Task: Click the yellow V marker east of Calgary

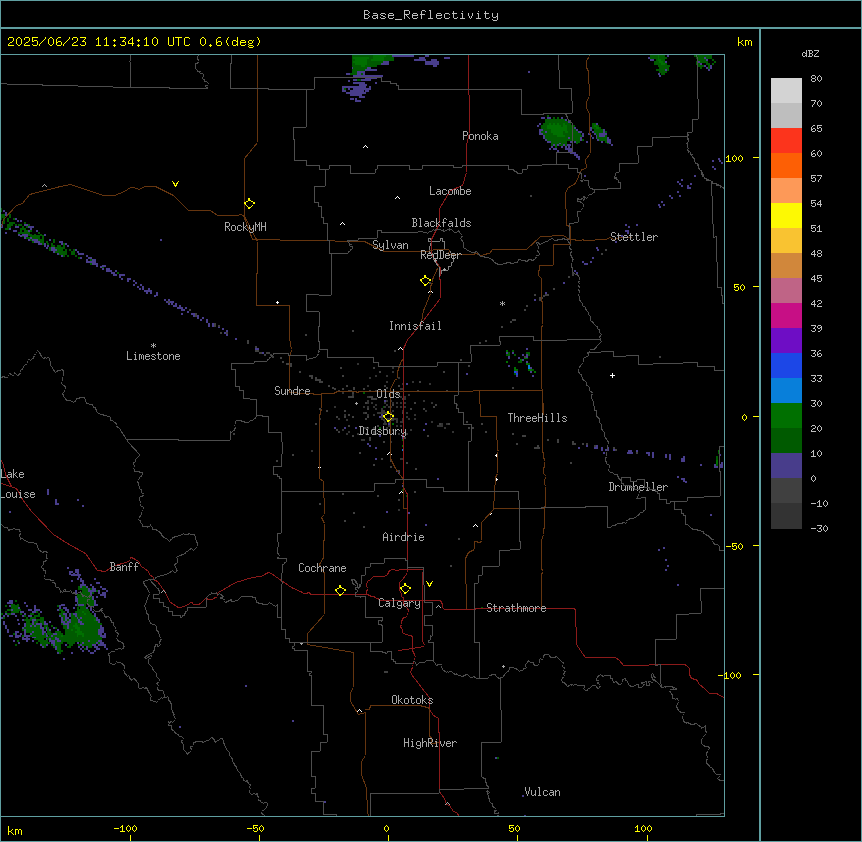Action: (x=429, y=584)
